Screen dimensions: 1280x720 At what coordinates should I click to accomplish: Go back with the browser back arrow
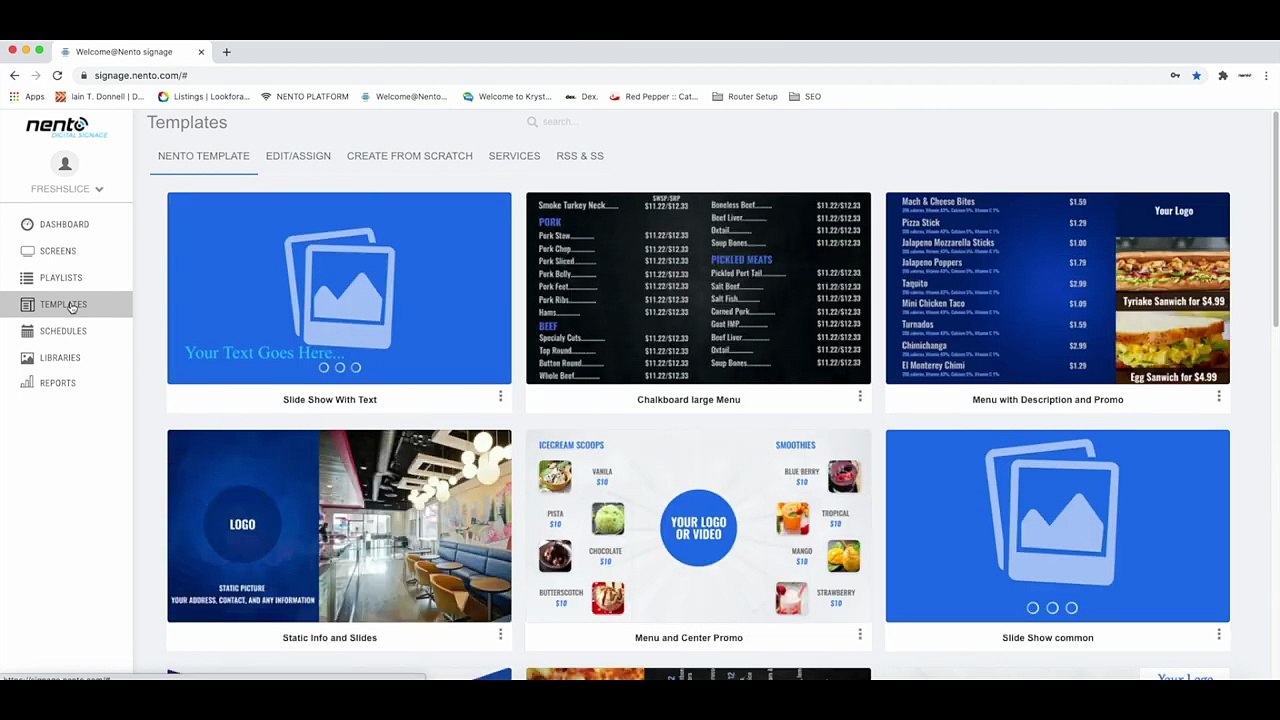[x=14, y=75]
